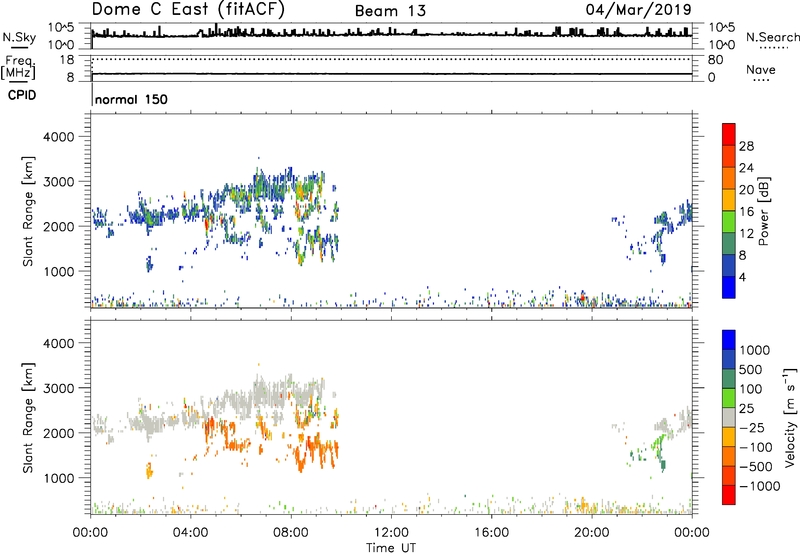
Task: Click the "normal 150" CPID text
Action: click(131, 99)
